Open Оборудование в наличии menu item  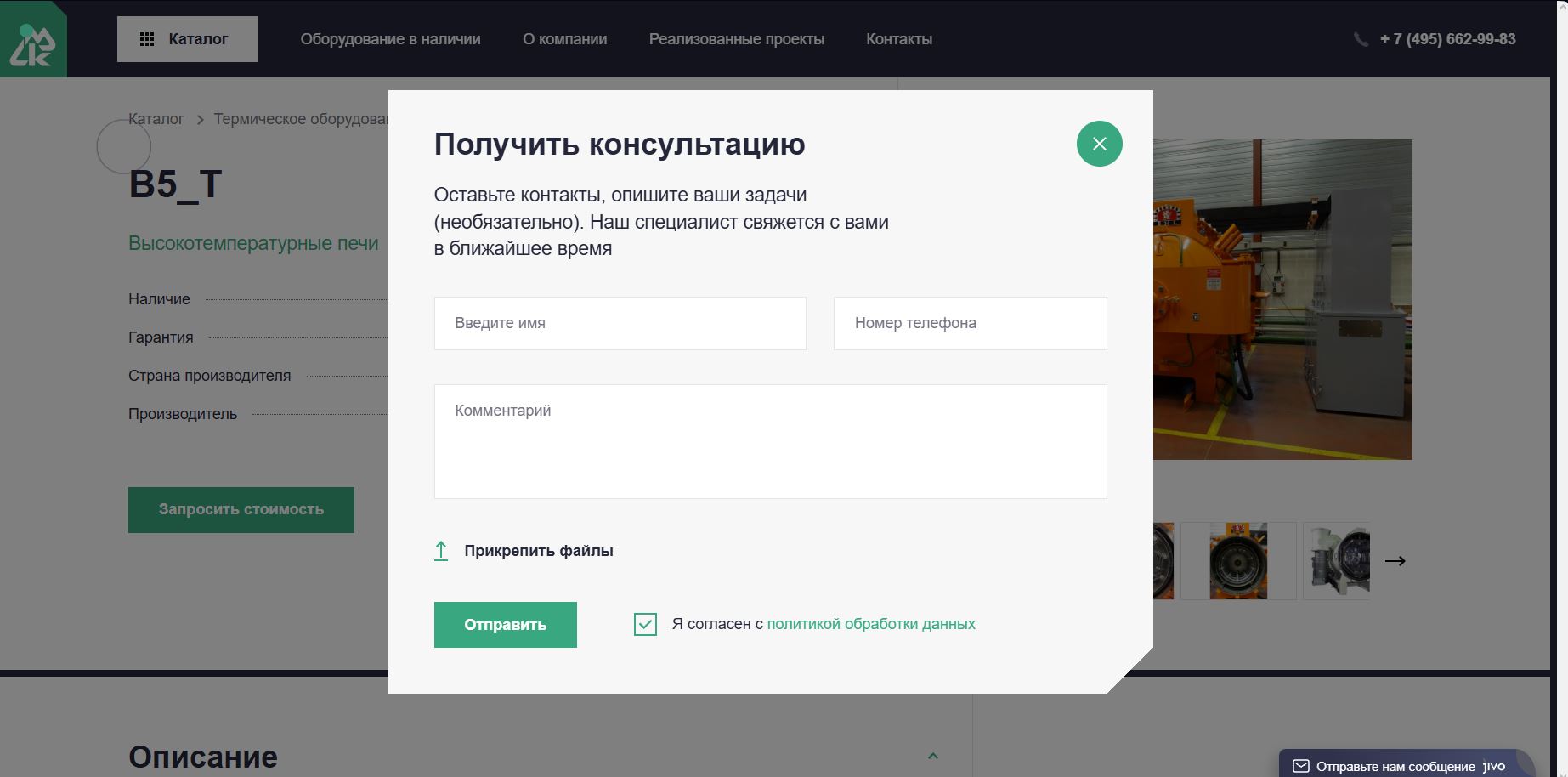(x=390, y=39)
